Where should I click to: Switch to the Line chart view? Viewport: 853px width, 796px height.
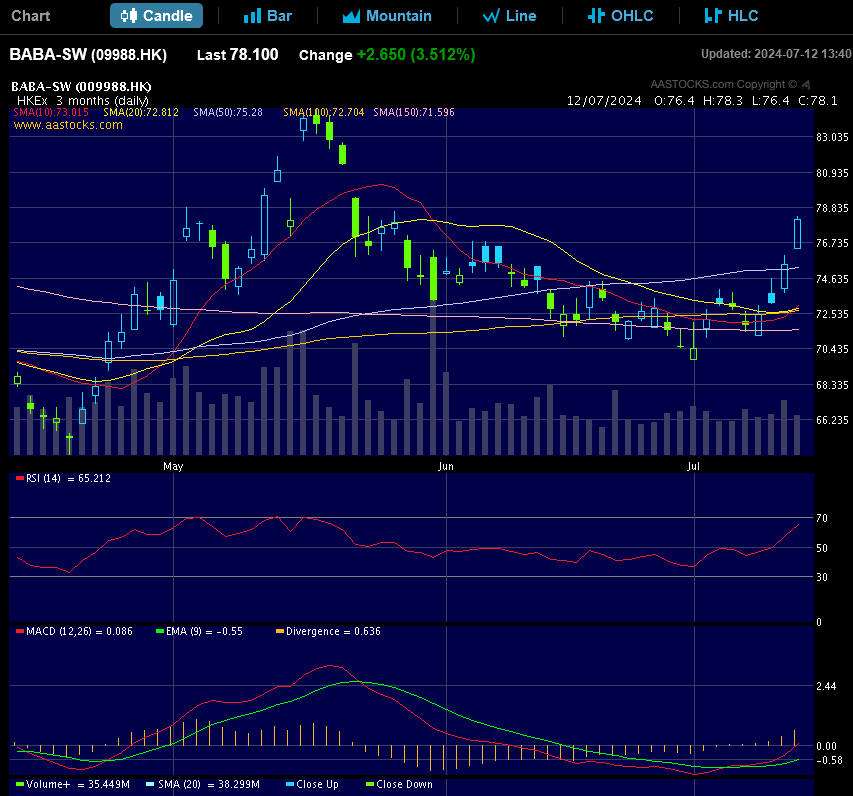point(510,15)
